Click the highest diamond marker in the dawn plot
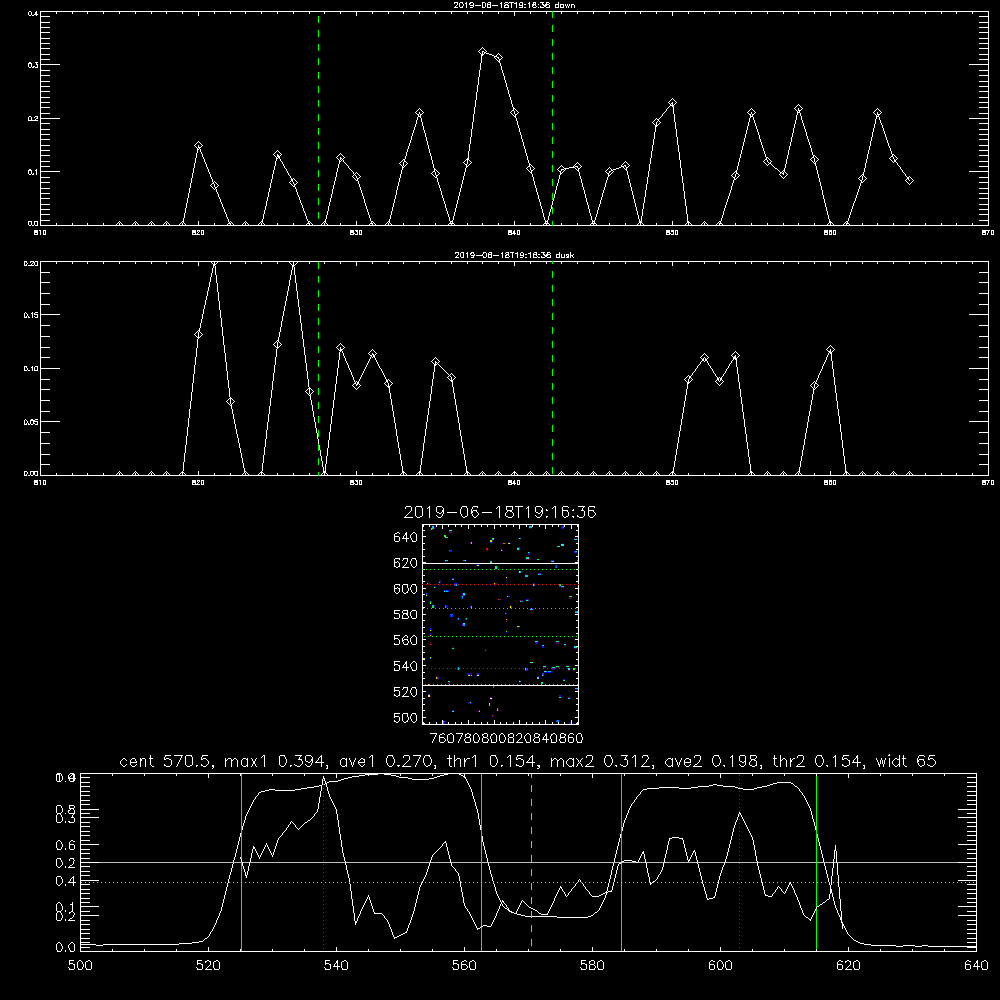Viewport: 1000px width, 1000px height. pyautogui.click(x=483, y=52)
